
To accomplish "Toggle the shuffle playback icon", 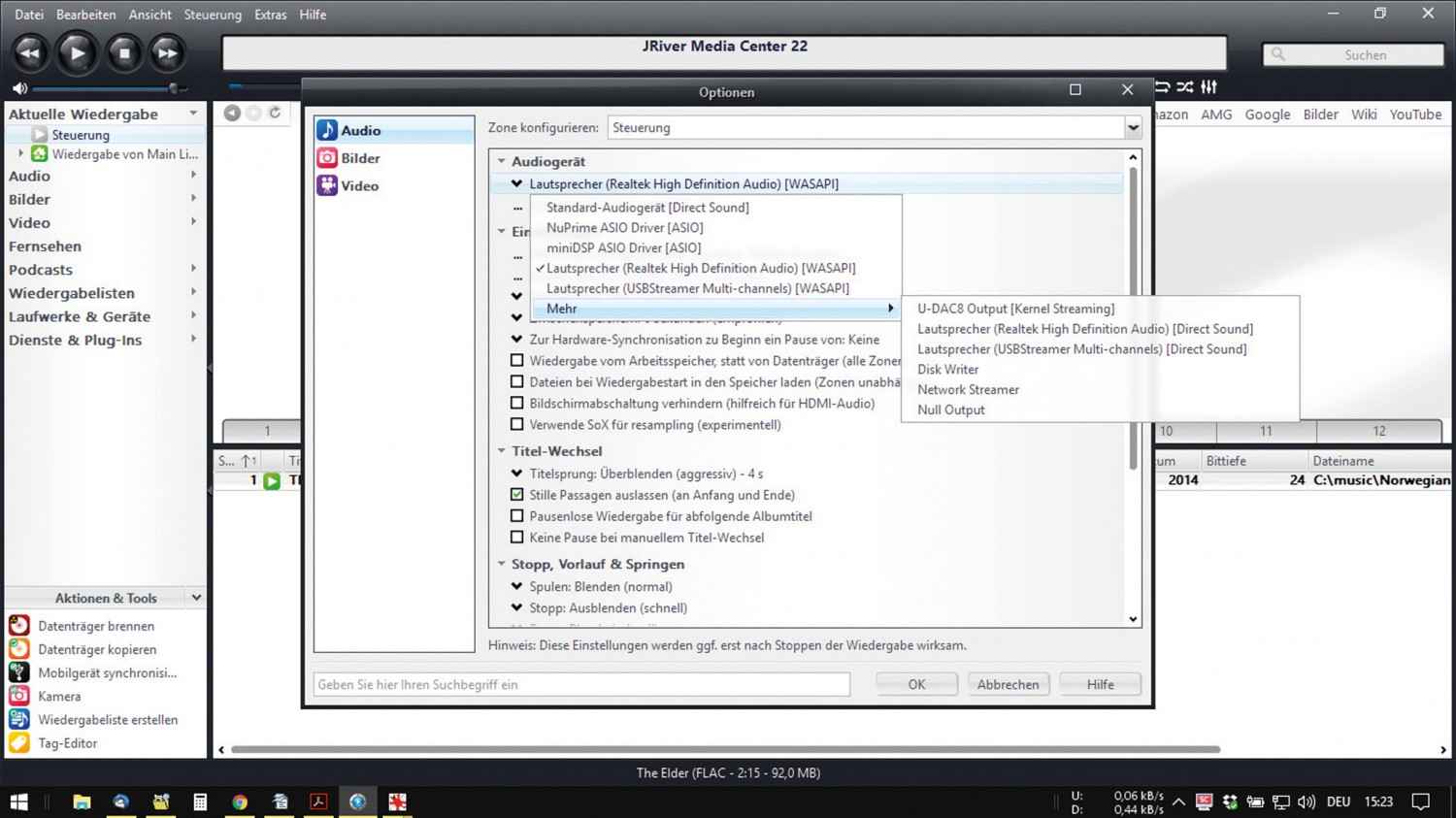I will click(1185, 87).
